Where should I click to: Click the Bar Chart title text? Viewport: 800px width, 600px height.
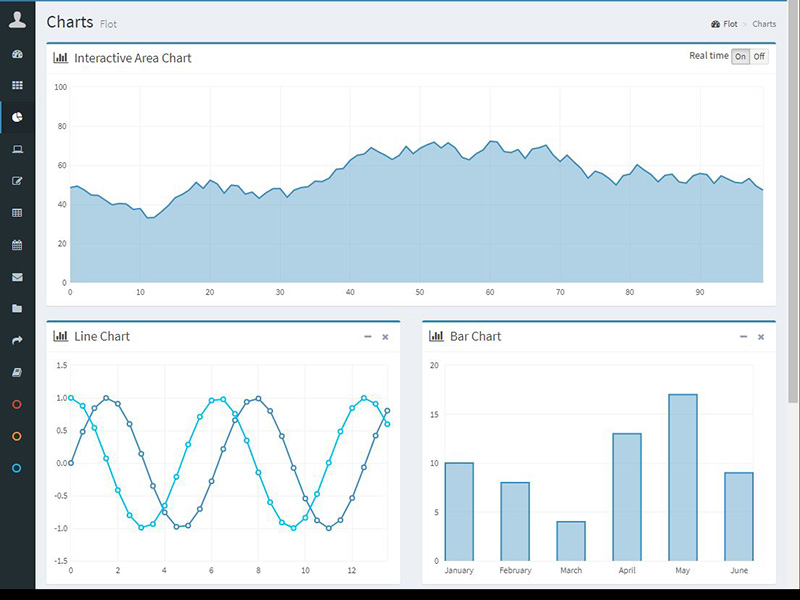pyautogui.click(x=476, y=336)
